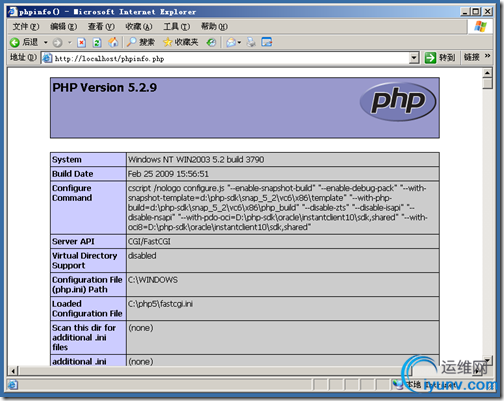
Task: Click the Edit page icon in toolbar
Action: 267,42
